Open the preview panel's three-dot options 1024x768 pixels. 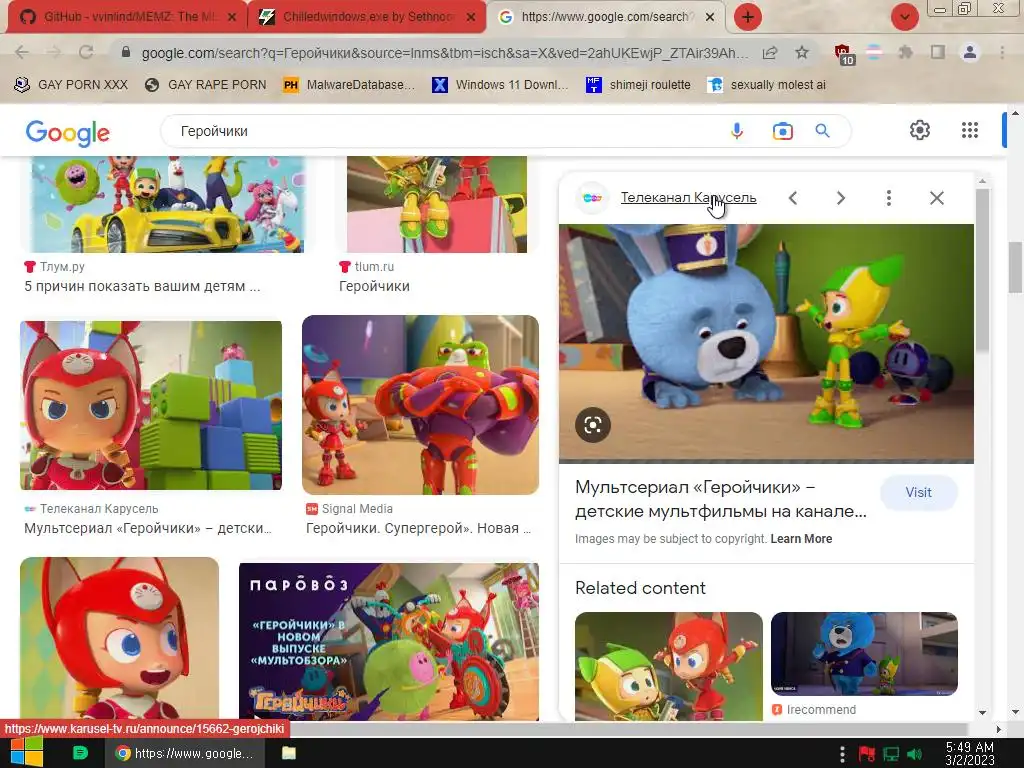tap(889, 198)
